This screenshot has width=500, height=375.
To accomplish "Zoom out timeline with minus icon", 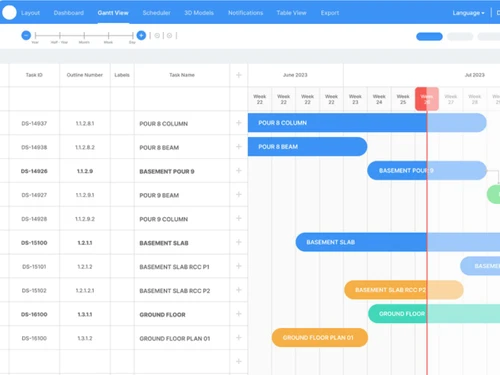I will click(x=26, y=35).
